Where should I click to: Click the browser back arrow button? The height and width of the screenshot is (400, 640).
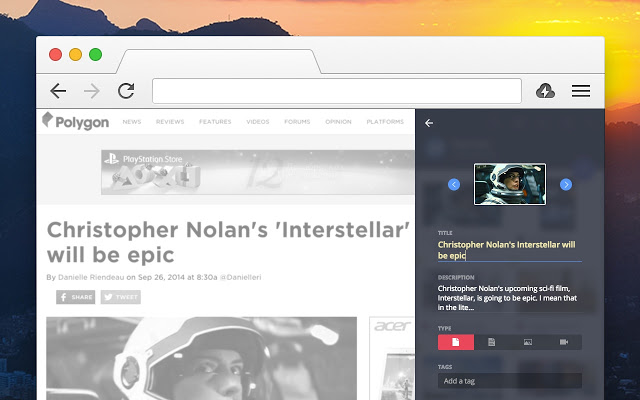click(x=58, y=91)
